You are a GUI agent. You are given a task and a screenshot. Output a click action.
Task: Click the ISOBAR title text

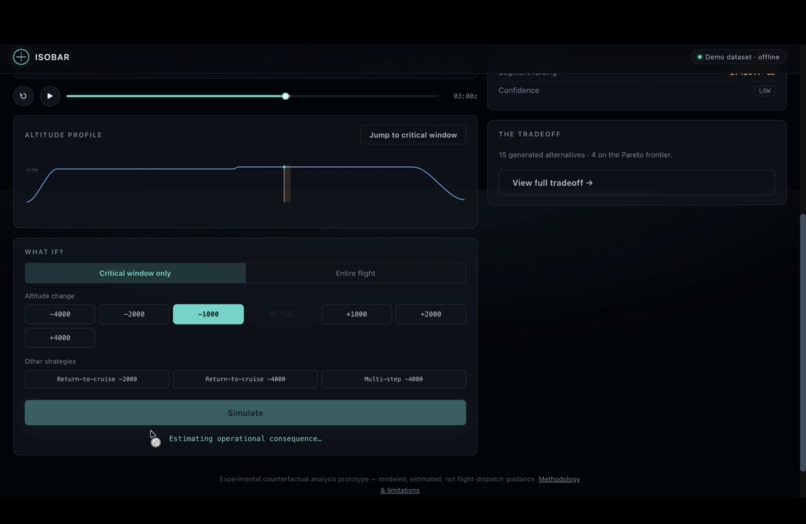(x=52, y=57)
